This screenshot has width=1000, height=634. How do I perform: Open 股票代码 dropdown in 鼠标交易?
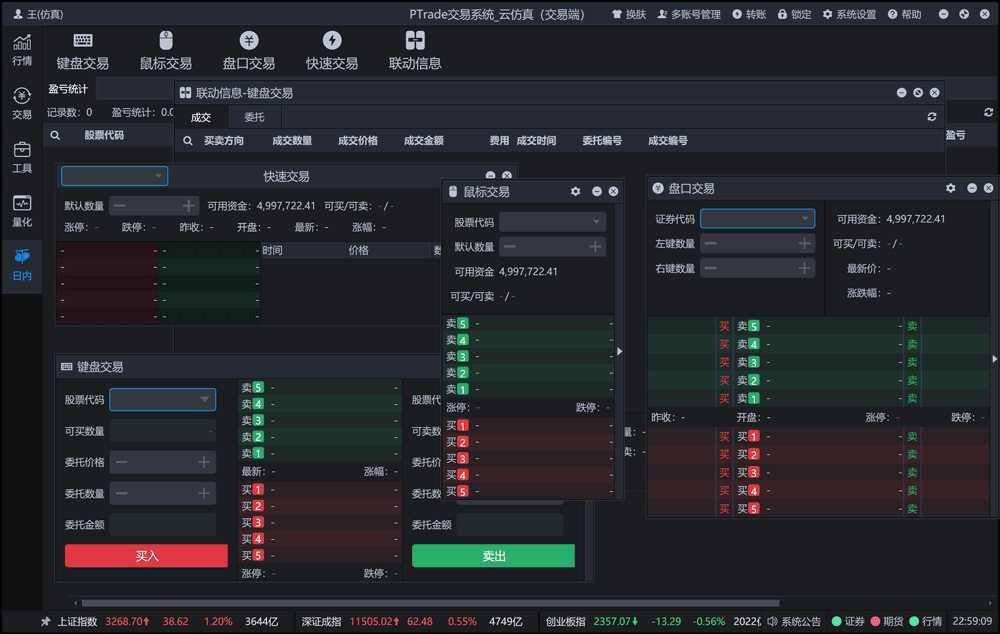(x=552, y=222)
